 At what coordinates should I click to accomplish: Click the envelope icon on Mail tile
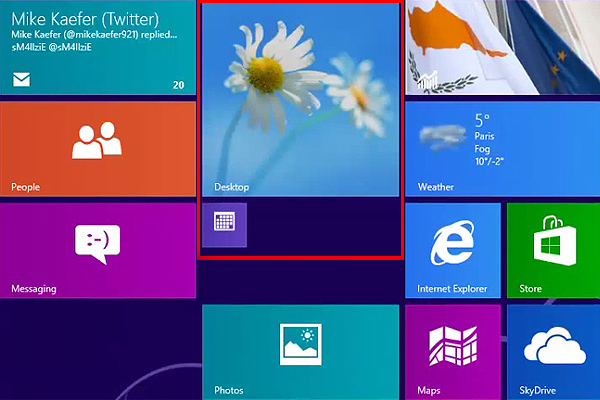21,81
